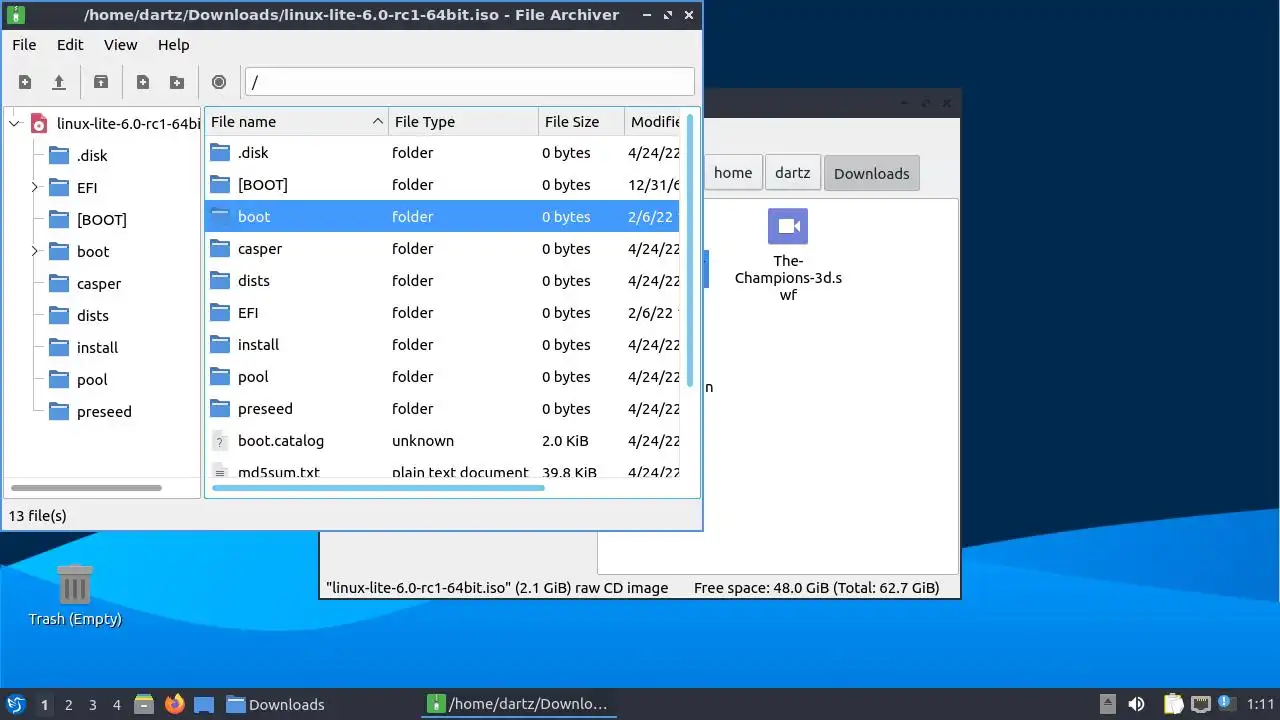Open the Edit menu
Image resolution: width=1280 pixels, height=720 pixels.
click(x=70, y=45)
